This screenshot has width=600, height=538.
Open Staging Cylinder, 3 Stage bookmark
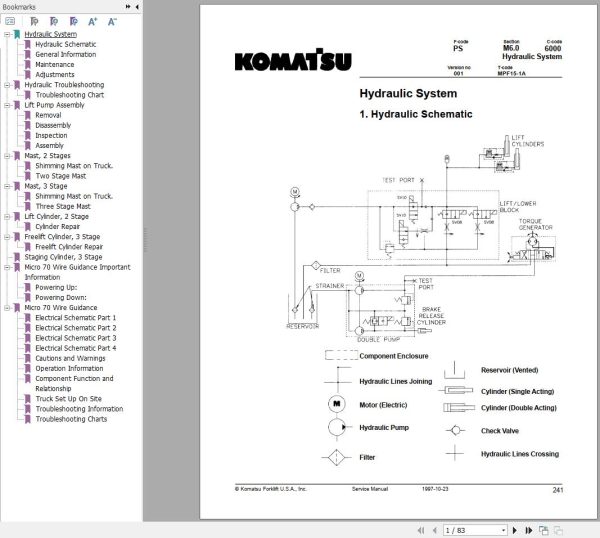pos(63,257)
